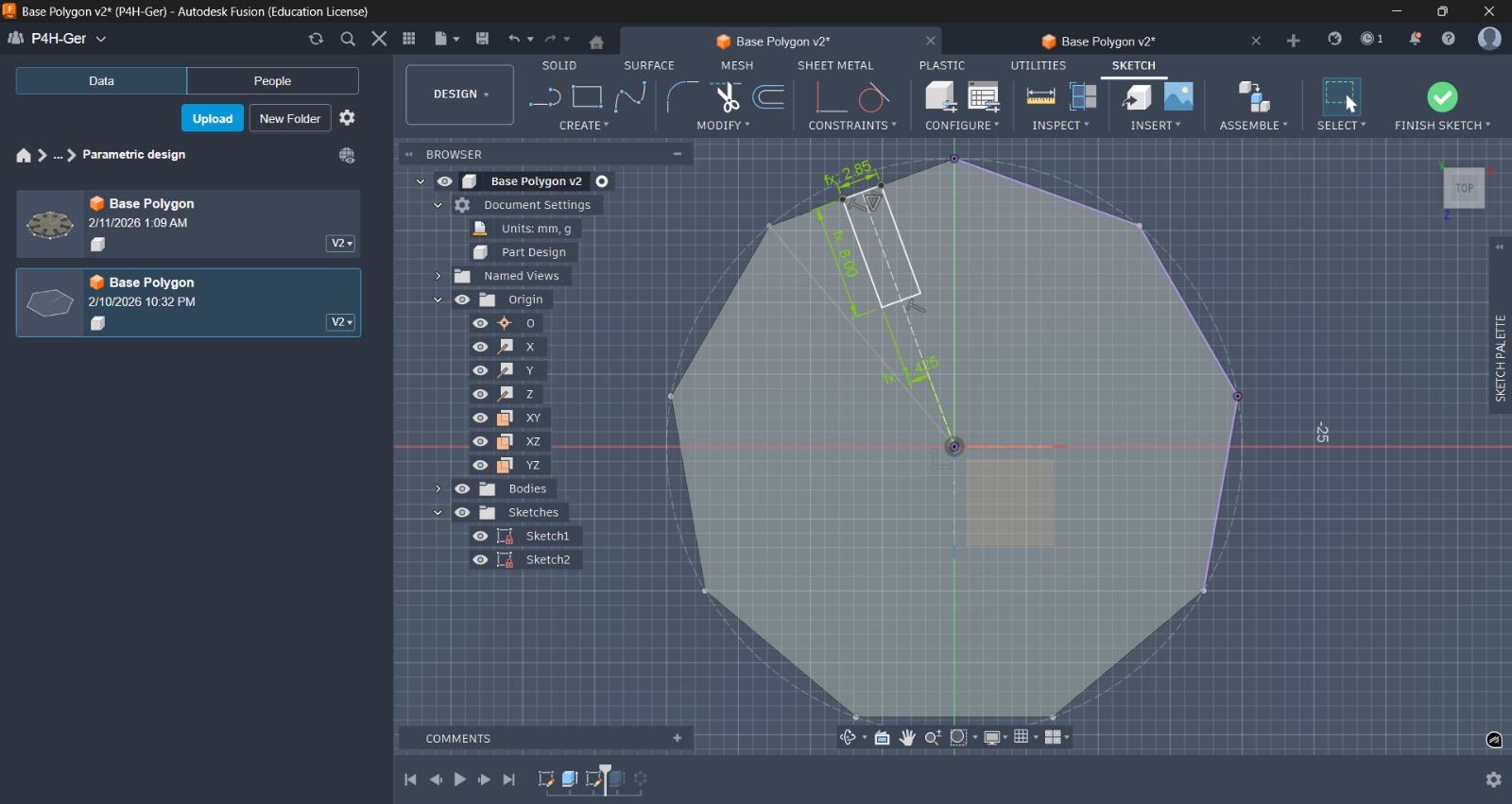Select the Fillet tool icon
The height and width of the screenshot is (804, 1512).
(681, 96)
